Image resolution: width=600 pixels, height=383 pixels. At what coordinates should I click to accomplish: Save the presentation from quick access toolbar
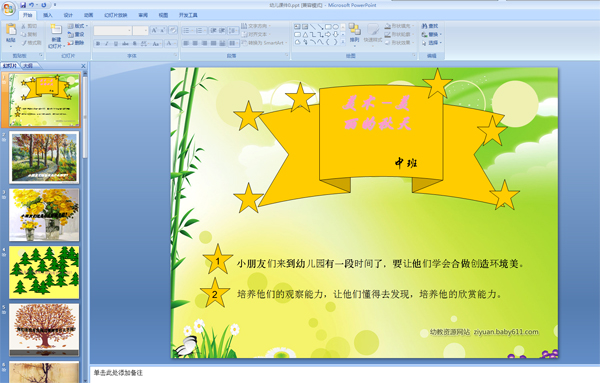point(23,5)
